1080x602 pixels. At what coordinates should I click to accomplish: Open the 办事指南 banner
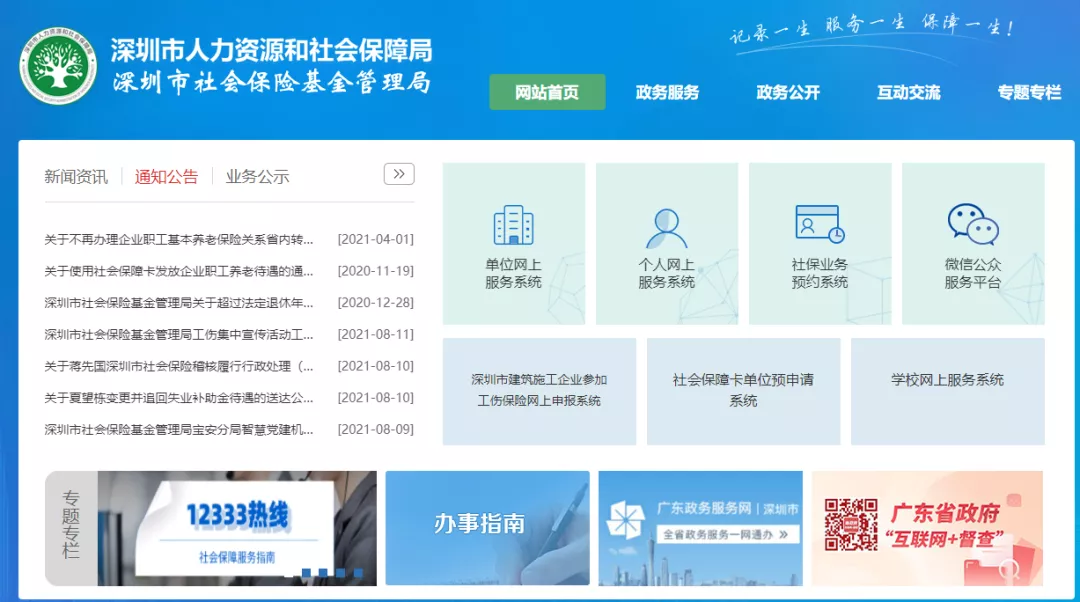pos(488,528)
